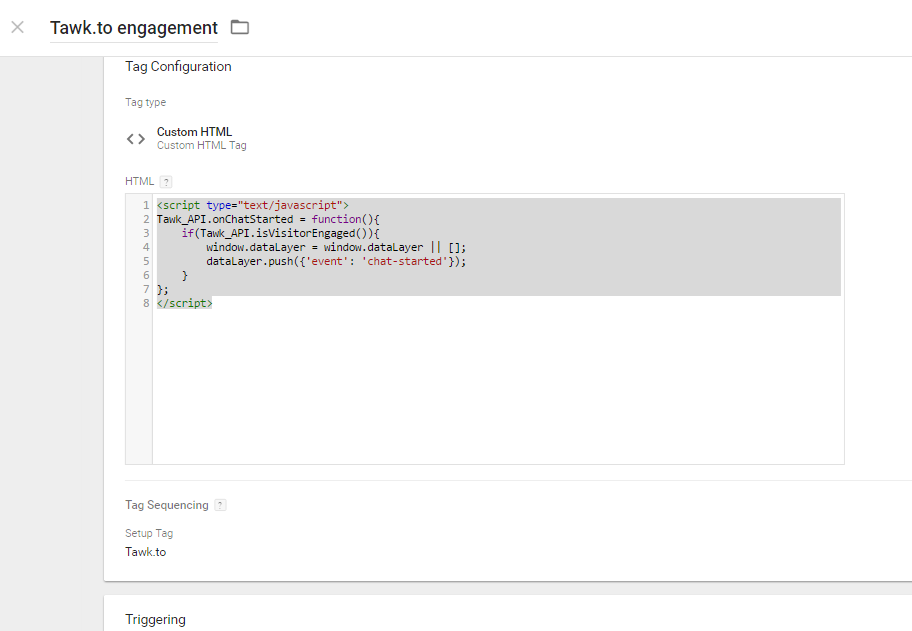
Task: Click the folder icon beside tag name
Action: point(240,27)
